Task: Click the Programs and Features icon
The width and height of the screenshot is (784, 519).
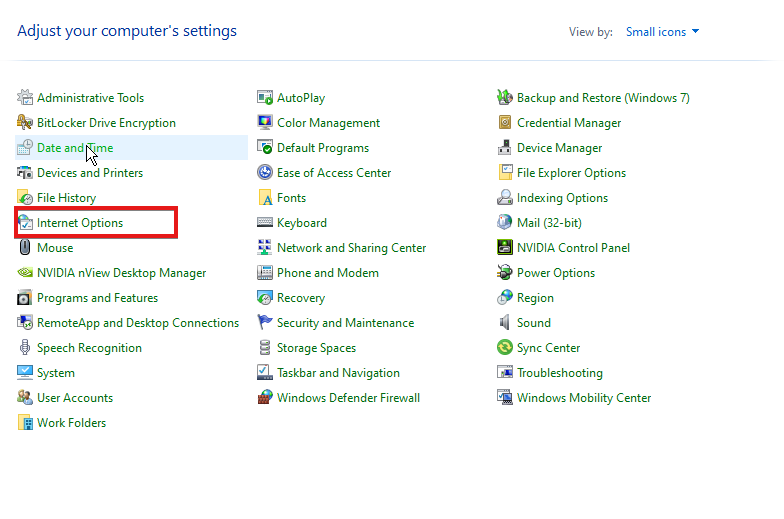Action: pos(24,298)
